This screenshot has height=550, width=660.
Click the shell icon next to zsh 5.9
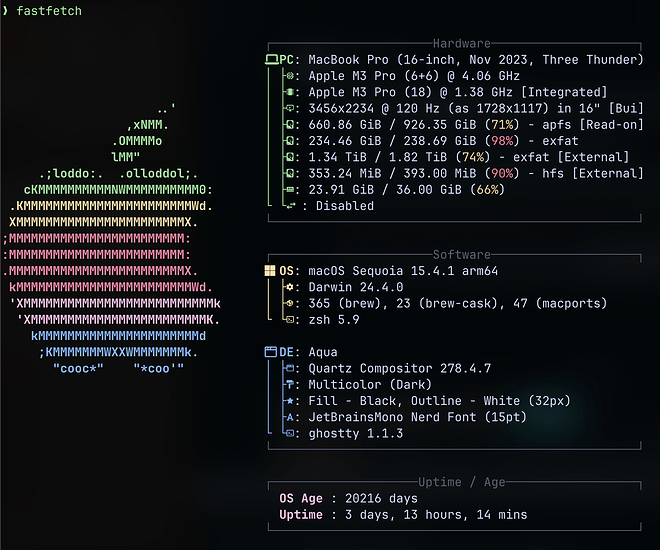pyautogui.click(x=290, y=320)
